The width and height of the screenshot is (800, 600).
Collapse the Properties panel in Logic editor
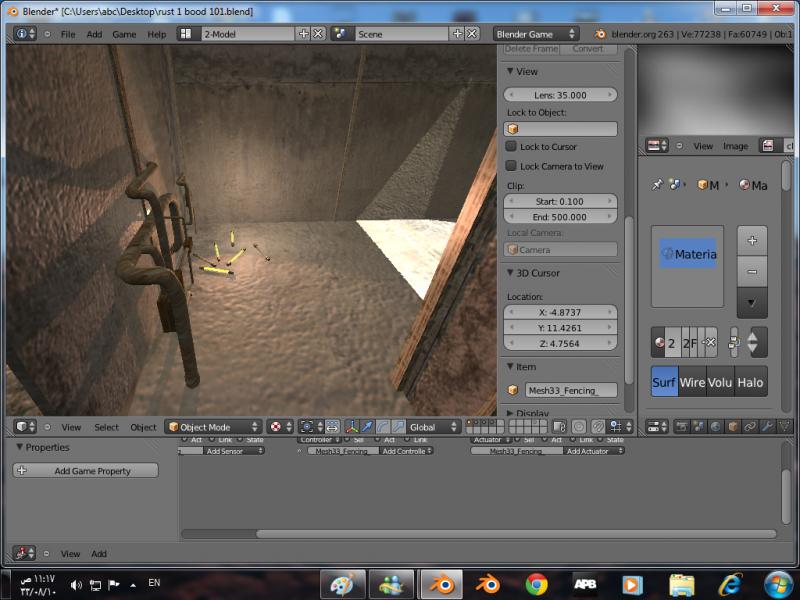click(x=19, y=447)
